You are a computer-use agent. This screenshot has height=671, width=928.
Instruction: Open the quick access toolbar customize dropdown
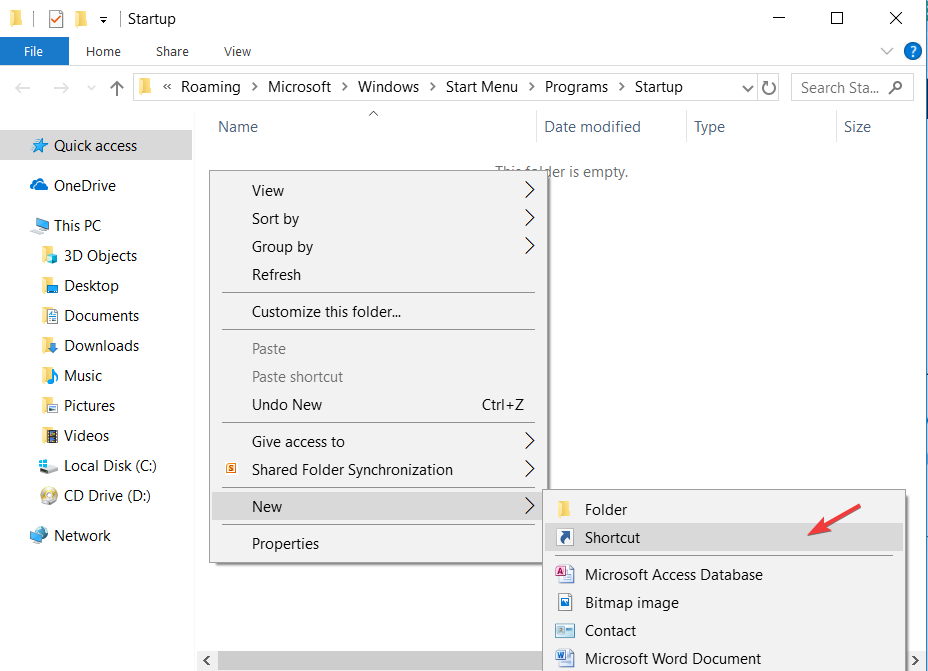(103, 19)
